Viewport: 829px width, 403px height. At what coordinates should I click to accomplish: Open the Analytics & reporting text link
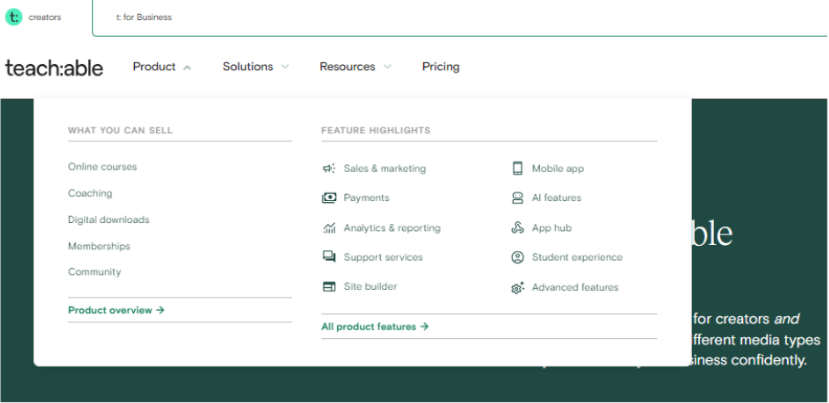click(x=392, y=228)
